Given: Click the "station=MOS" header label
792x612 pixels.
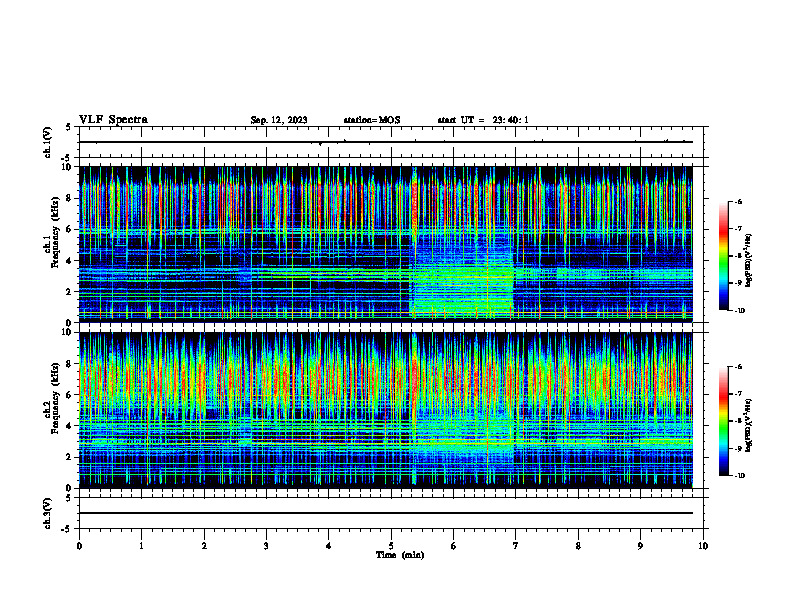Looking at the screenshot, I should coord(372,120).
